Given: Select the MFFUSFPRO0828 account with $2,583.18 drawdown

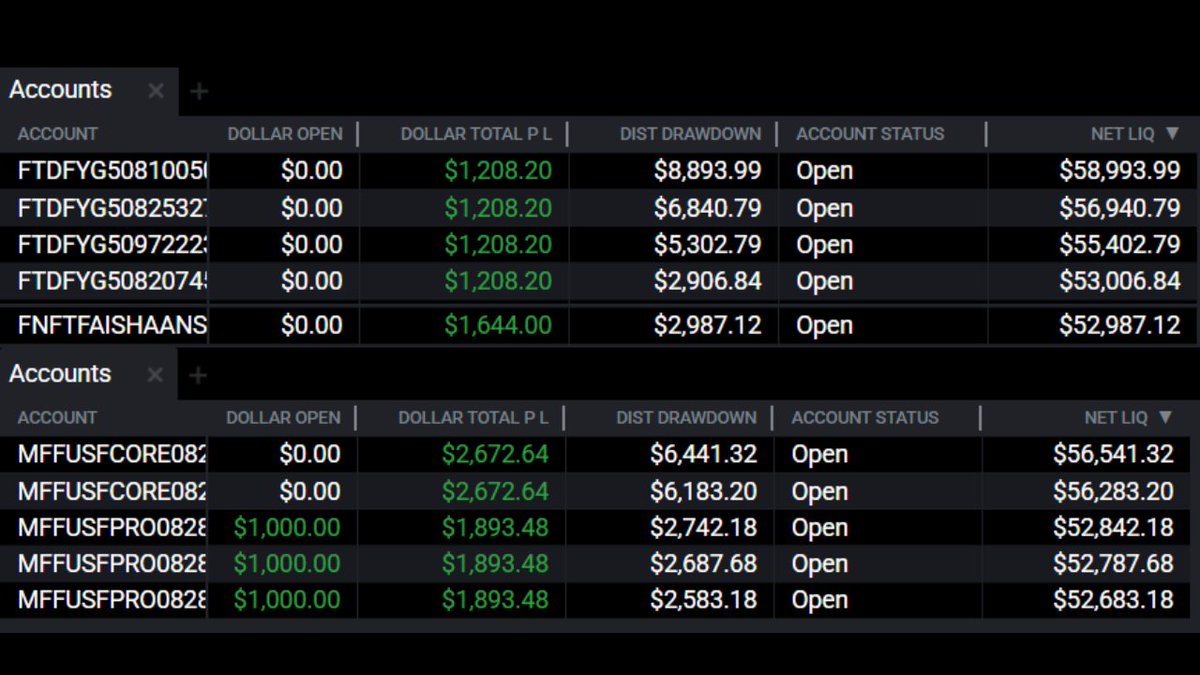Looking at the screenshot, I should point(112,601).
